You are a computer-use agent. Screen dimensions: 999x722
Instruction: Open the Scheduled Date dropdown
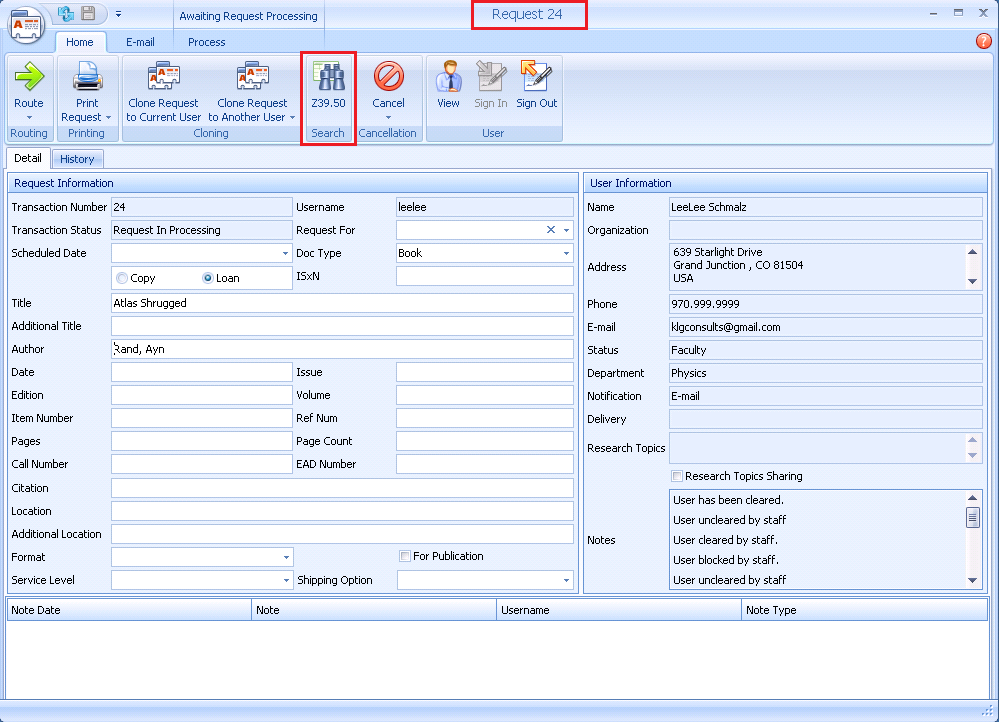tap(286, 254)
